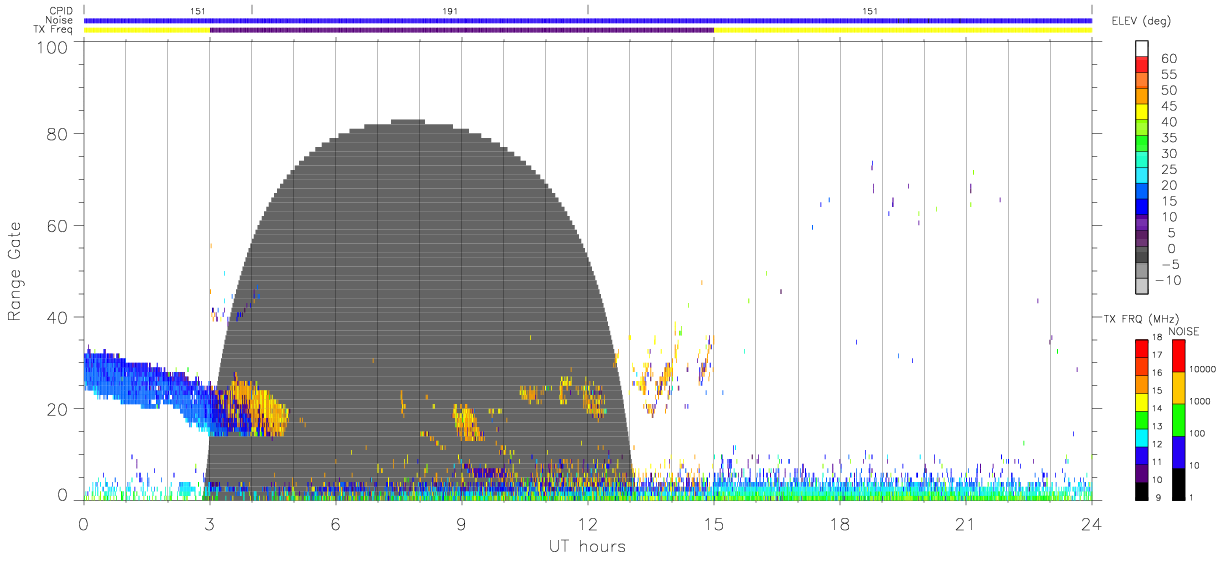Click the 100 label on the NOISE scale
The height and width of the screenshot is (567, 1228).
[1198, 435]
